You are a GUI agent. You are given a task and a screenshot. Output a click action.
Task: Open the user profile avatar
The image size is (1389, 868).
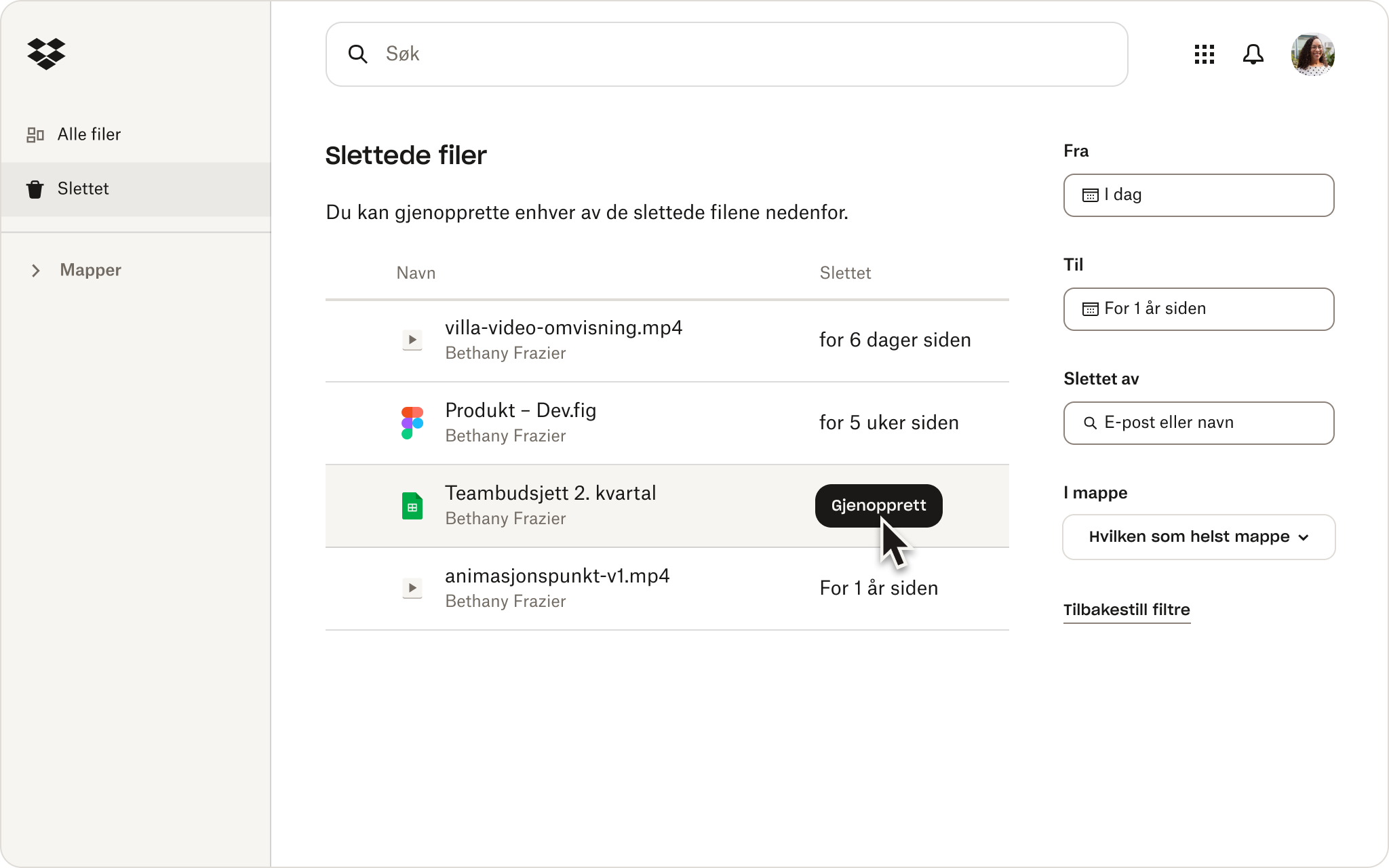[1313, 54]
